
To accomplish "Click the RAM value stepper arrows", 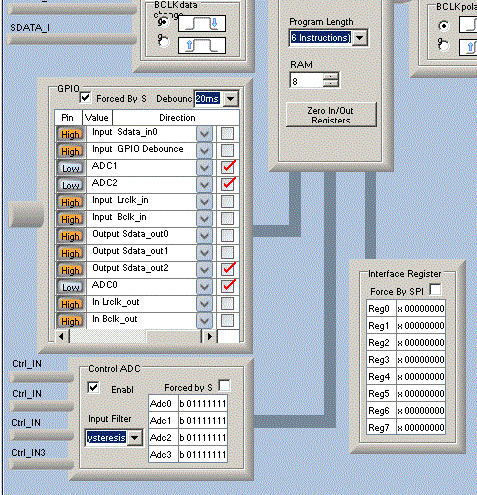I will [x=331, y=80].
